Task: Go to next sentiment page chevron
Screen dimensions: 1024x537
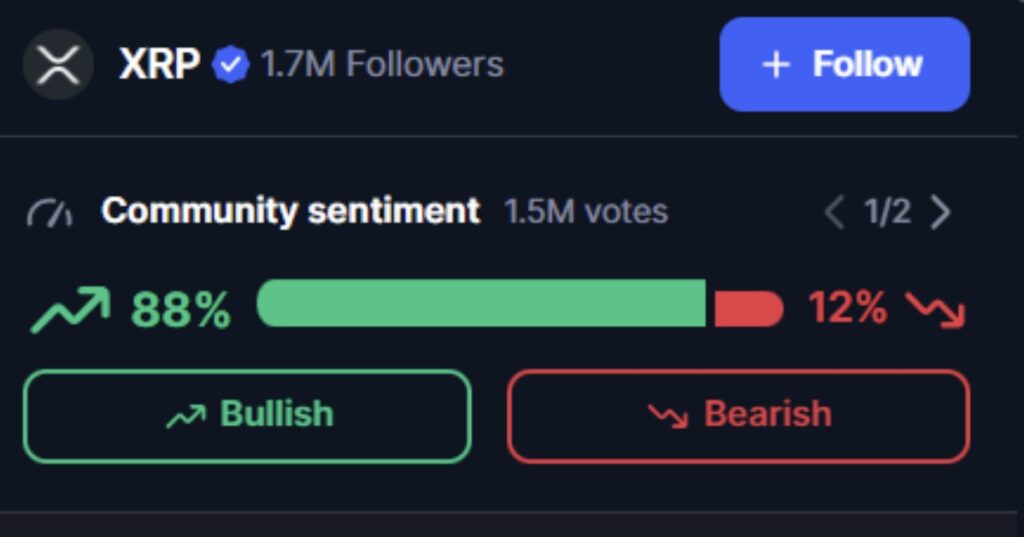Action: coord(940,212)
